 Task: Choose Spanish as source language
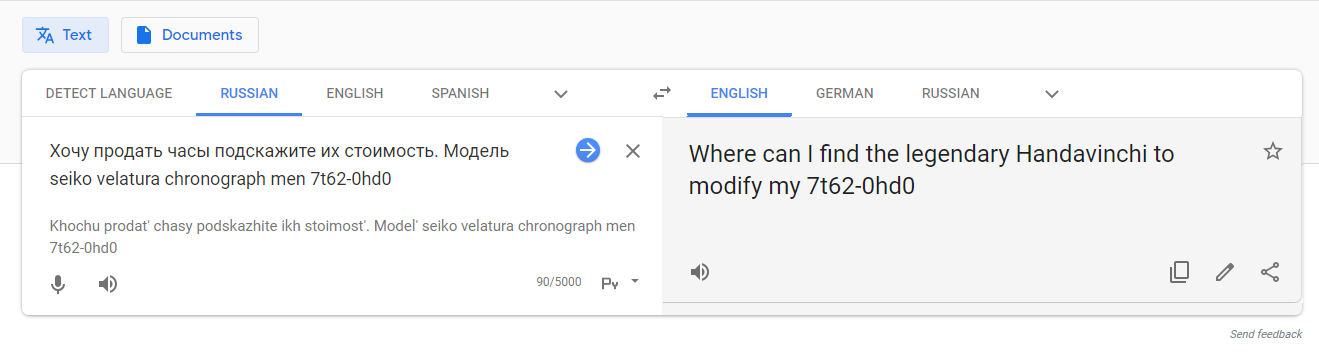click(460, 93)
